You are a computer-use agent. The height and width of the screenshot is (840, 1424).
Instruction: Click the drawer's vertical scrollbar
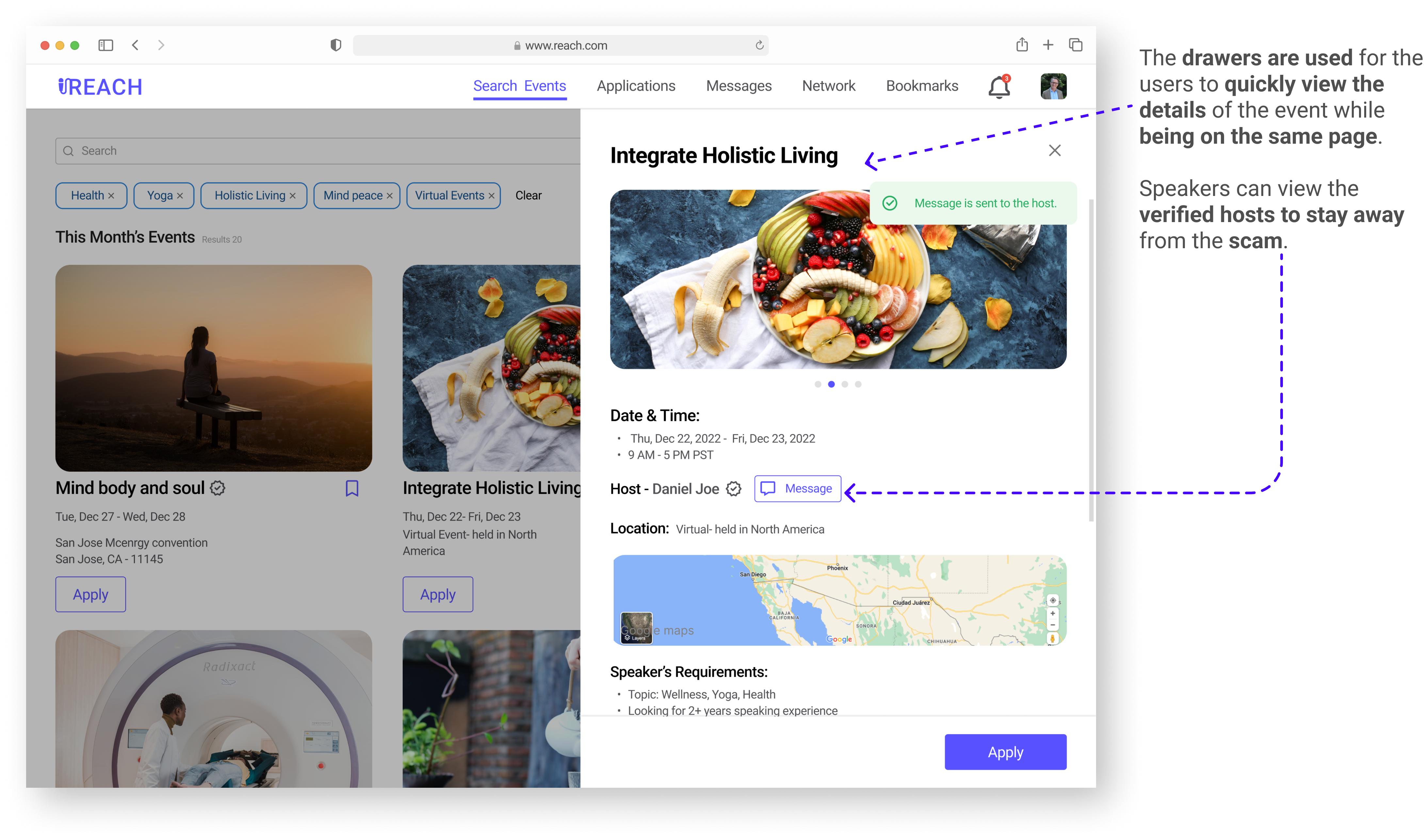coord(1091,360)
